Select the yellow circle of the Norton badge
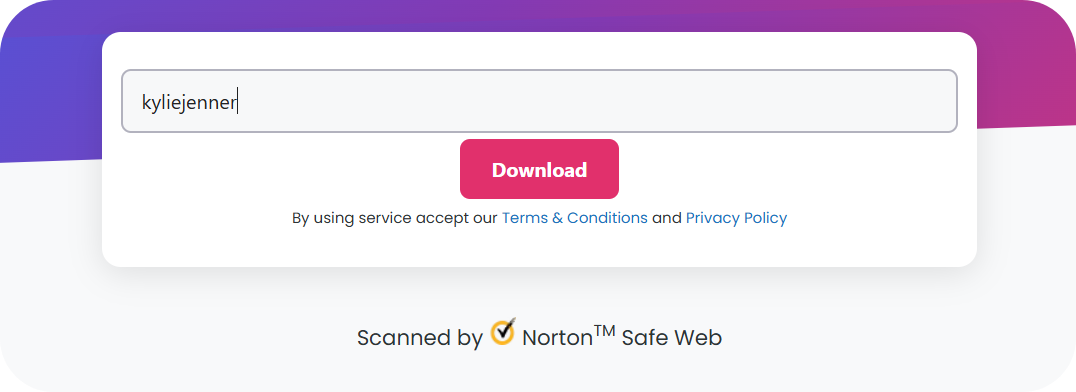The width and height of the screenshot is (1076, 392). [x=502, y=334]
